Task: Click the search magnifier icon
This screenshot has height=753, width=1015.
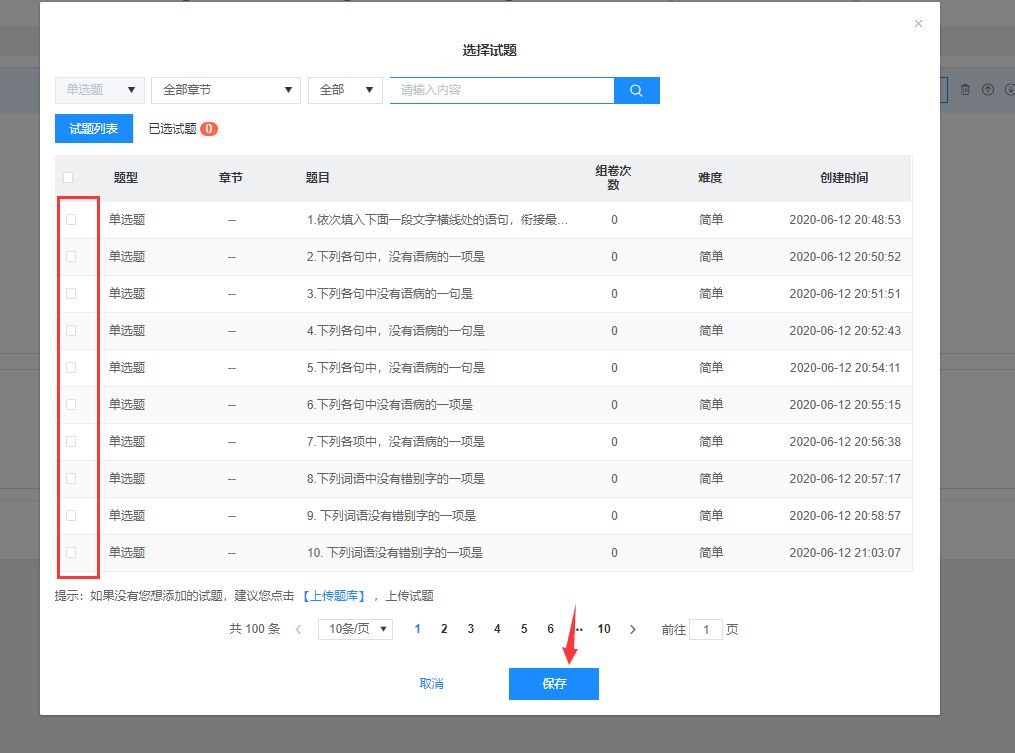Action: [x=636, y=90]
